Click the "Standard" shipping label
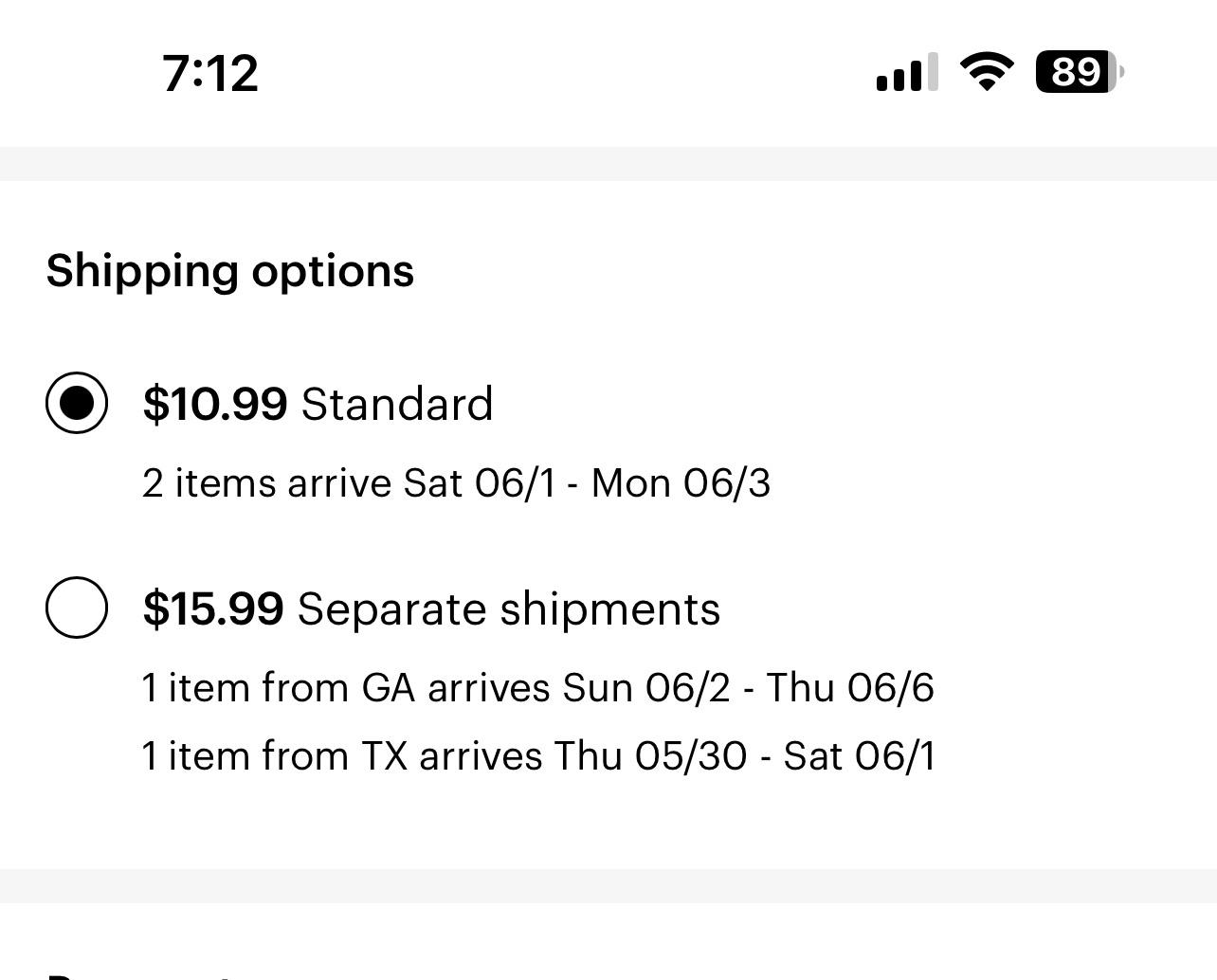 [397, 404]
